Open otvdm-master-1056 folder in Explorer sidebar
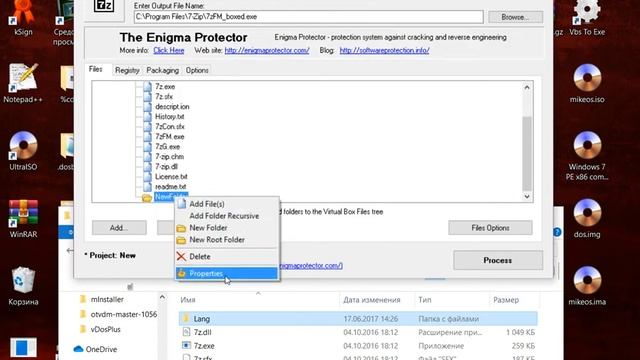Image resolution: width=640 pixels, height=360 pixels. (118, 314)
